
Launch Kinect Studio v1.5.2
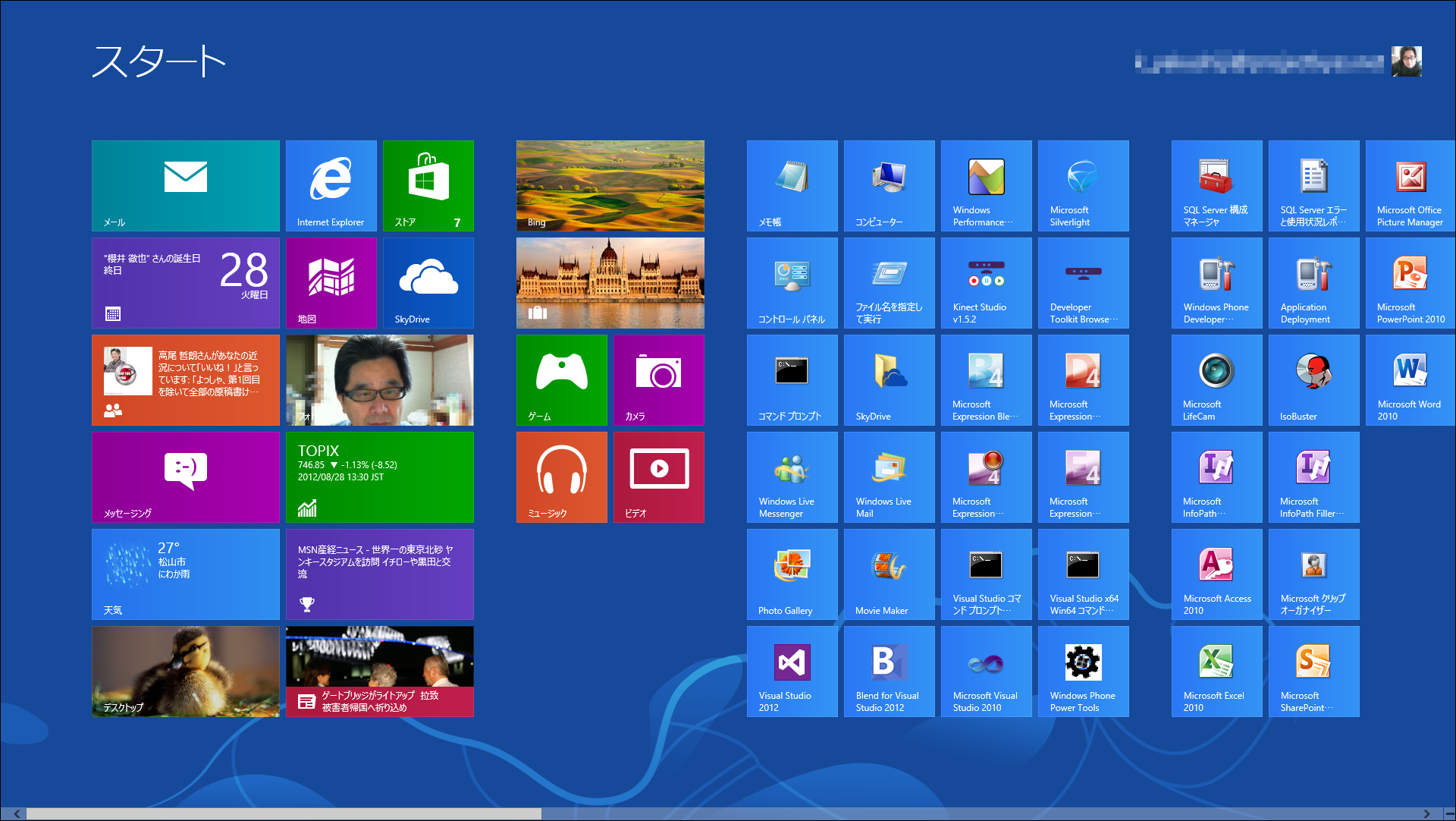pyautogui.click(x=987, y=283)
